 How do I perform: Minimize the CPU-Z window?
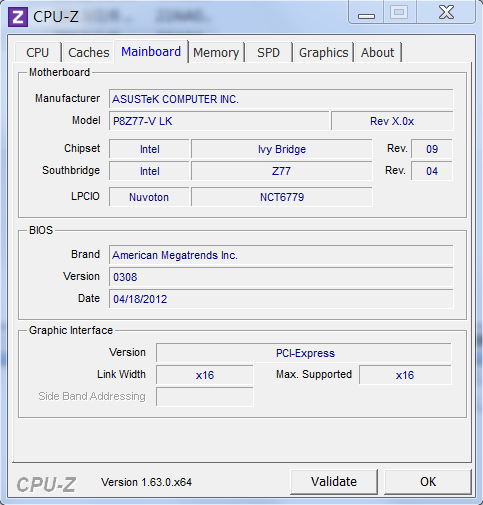tap(366, 13)
